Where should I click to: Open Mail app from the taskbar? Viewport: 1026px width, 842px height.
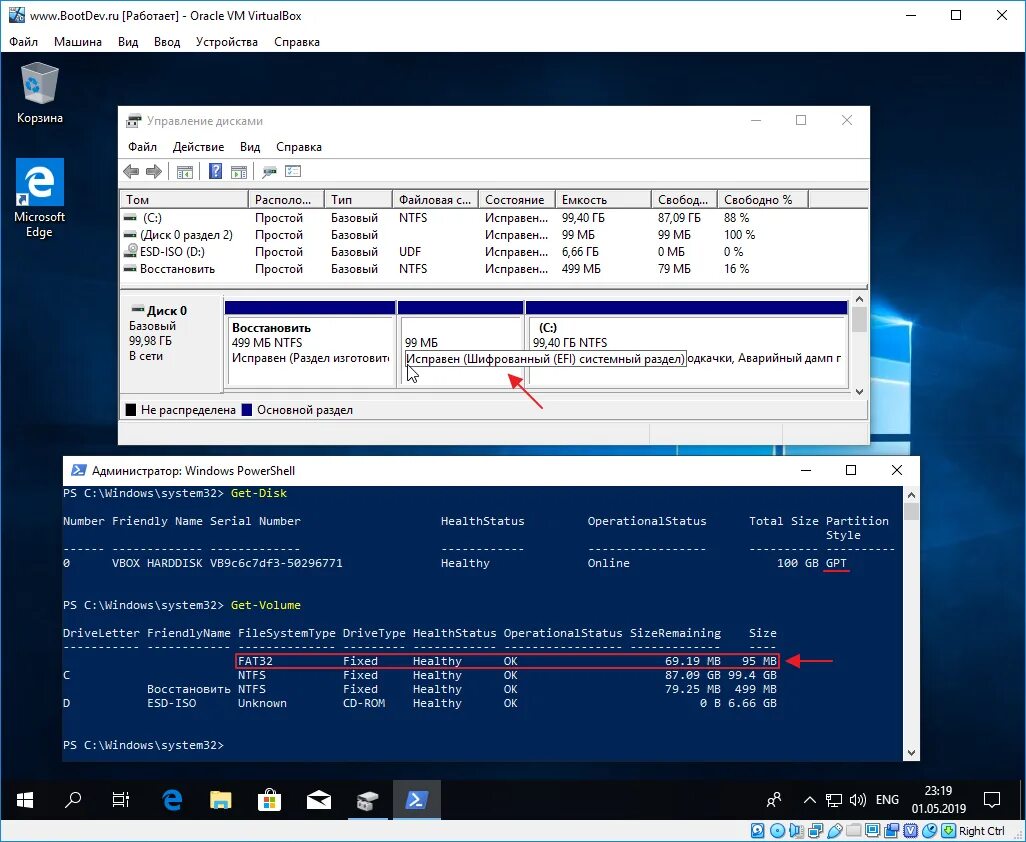[x=319, y=799]
